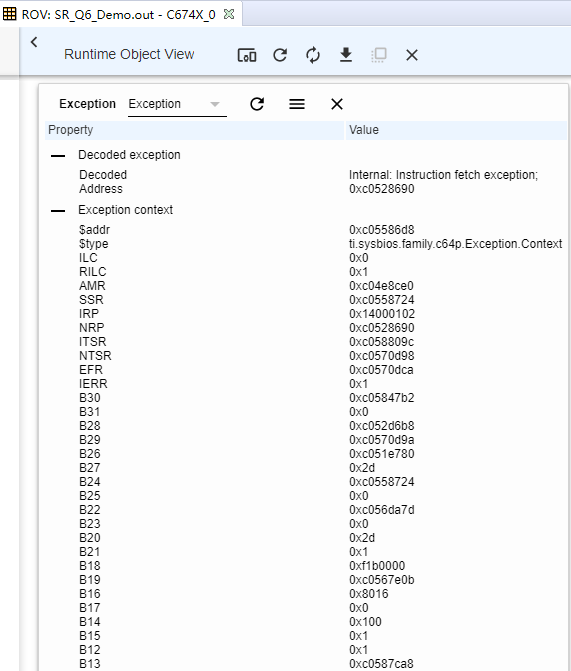571x671 pixels.
Task: Collapse the Exception context section
Action: [58, 211]
